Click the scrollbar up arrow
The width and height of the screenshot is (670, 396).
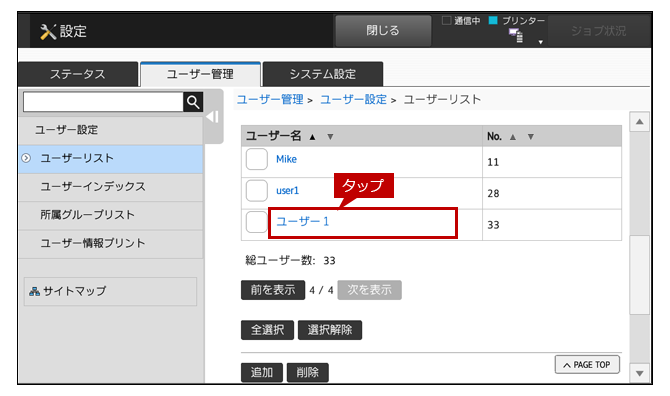(x=640, y=122)
